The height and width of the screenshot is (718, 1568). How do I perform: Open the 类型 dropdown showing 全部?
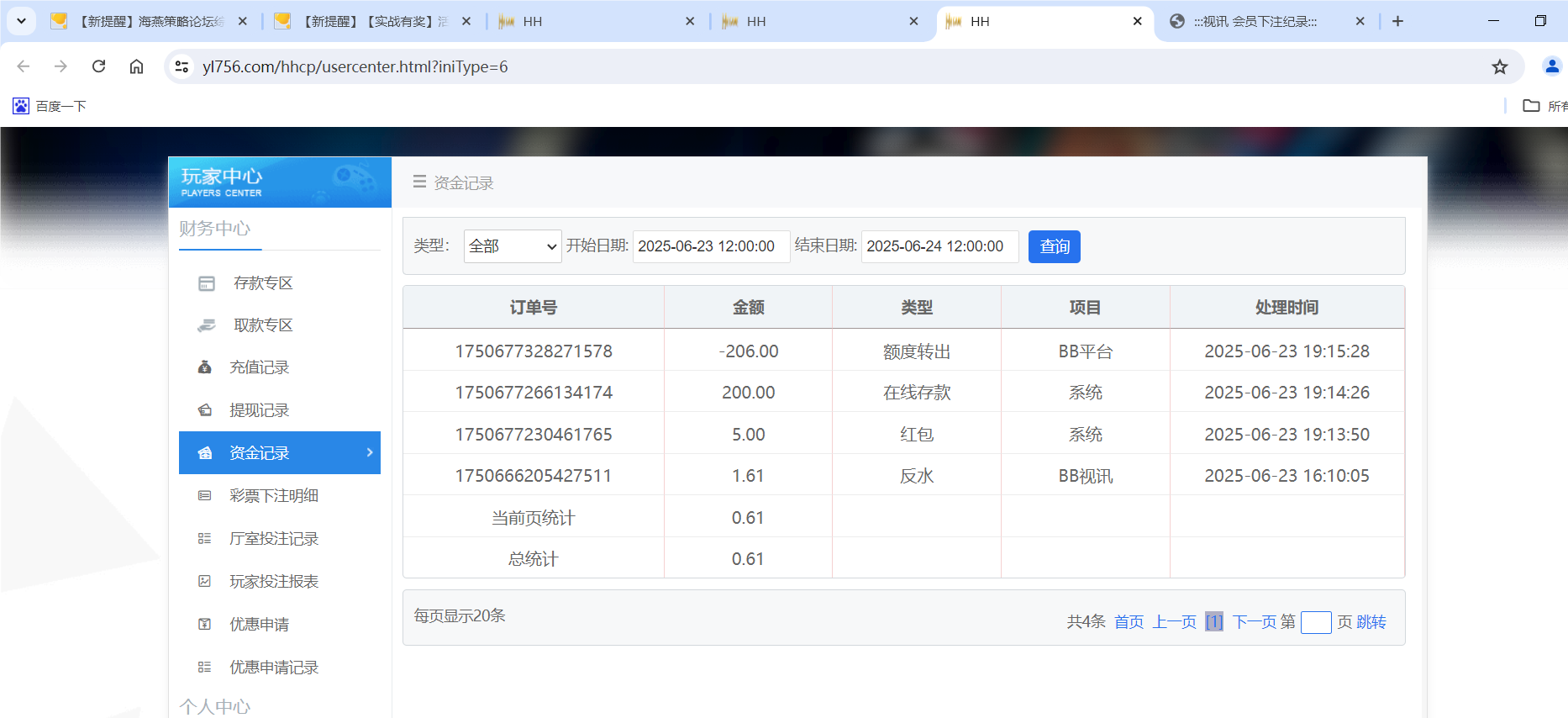tap(512, 246)
